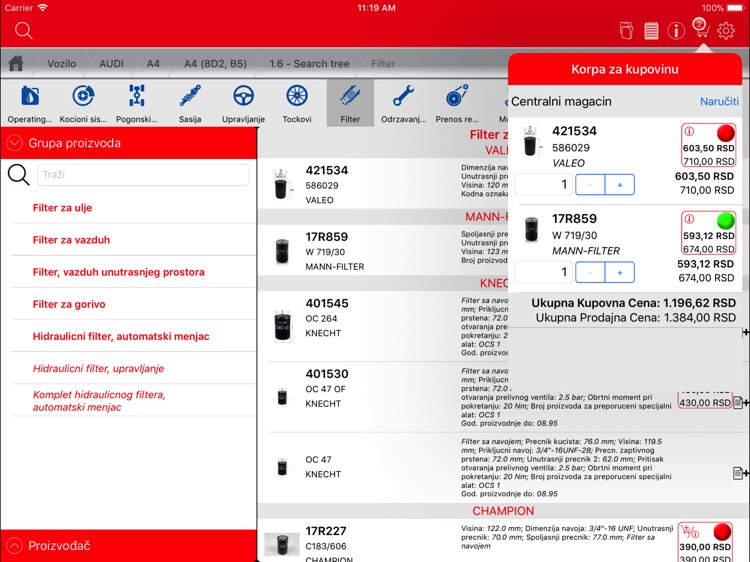Go to home breadcrumb icon
This screenshot has width=750, height=562.
click(x=16, y=63)
